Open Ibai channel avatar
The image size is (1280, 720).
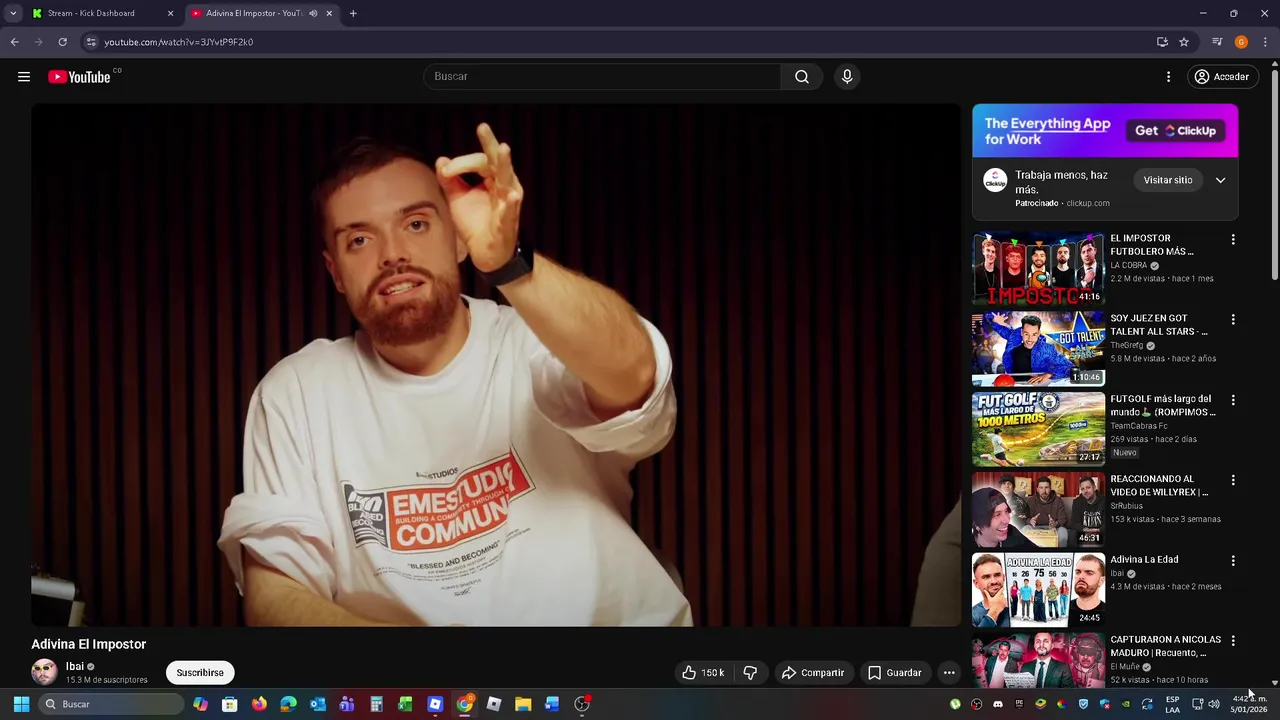coord(44,672)
